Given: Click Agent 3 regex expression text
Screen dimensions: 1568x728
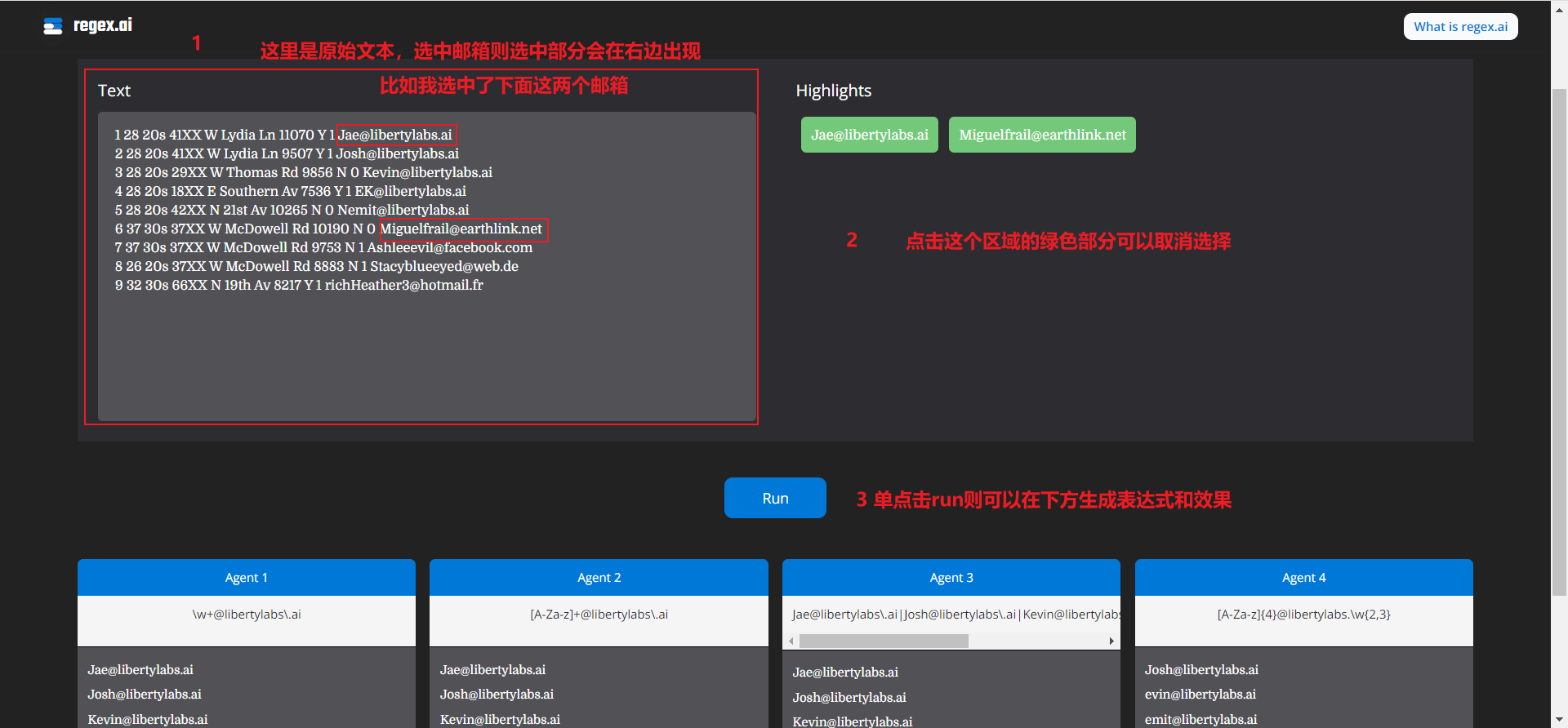Looking at the screenshot, I should (x=955, y=614).
